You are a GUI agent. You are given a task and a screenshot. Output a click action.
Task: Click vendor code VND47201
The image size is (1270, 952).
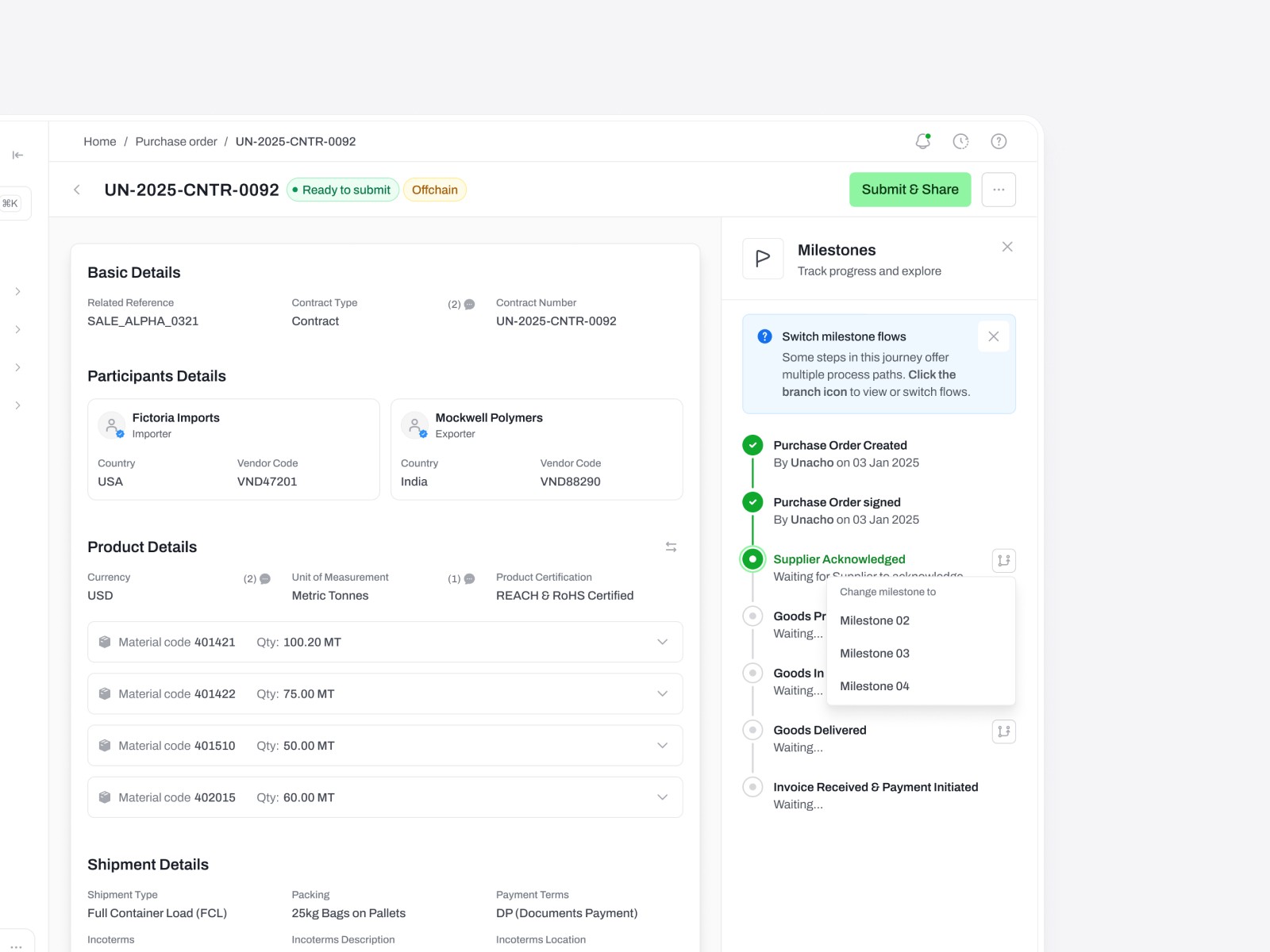(x=267, y=482)
